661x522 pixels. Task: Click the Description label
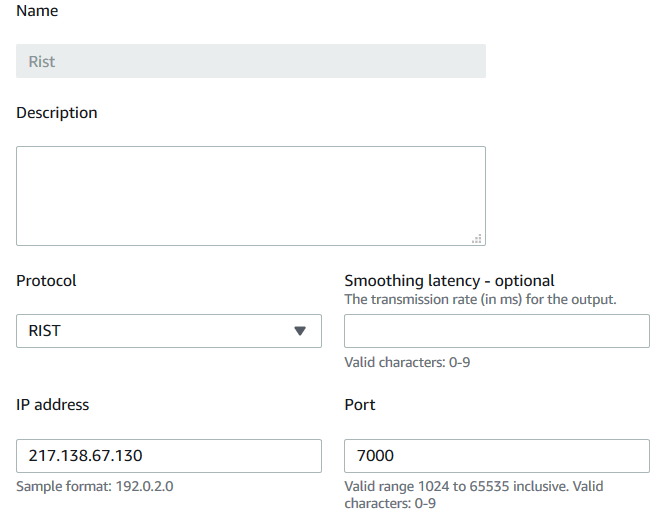56,113
